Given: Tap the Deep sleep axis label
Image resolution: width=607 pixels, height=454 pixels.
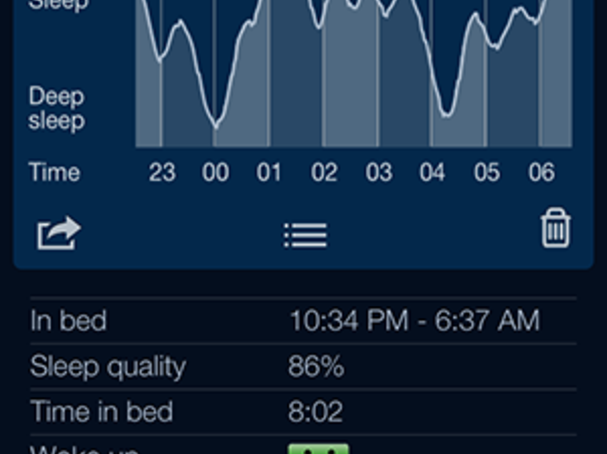Looking at the screenshot, I should click(x=56, y=109).
